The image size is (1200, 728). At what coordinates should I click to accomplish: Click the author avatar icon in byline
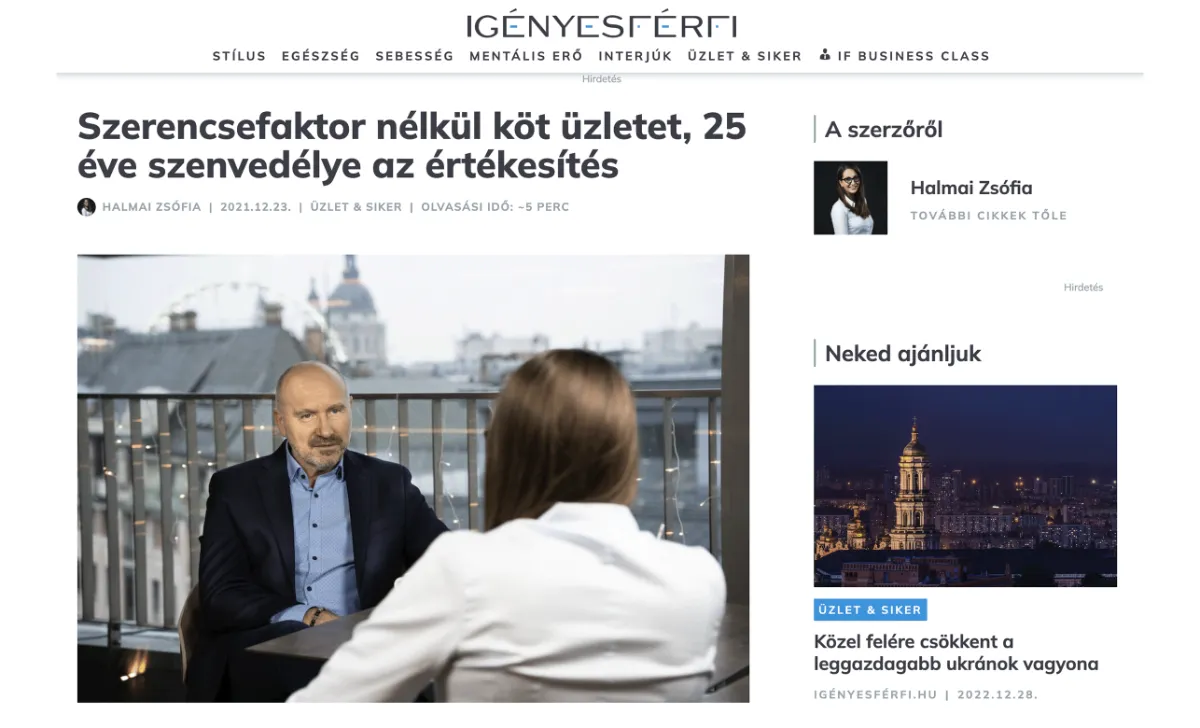(x=86, y=207)
